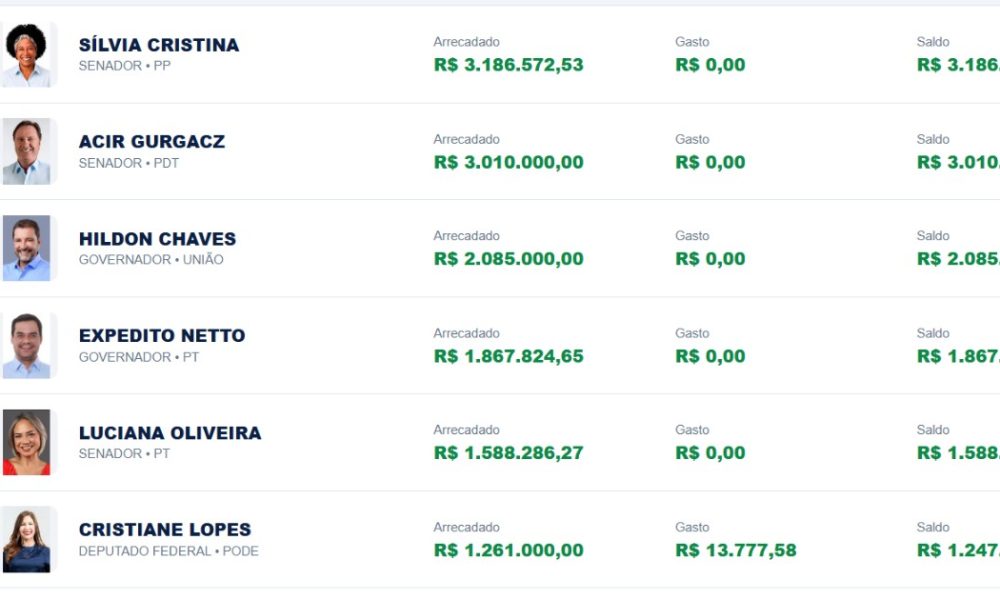The image size is (1000, 600).
Task: Select Cristiane Lopes's R$ 13.777,58 spent amount
Action: [x=736, y=550]
